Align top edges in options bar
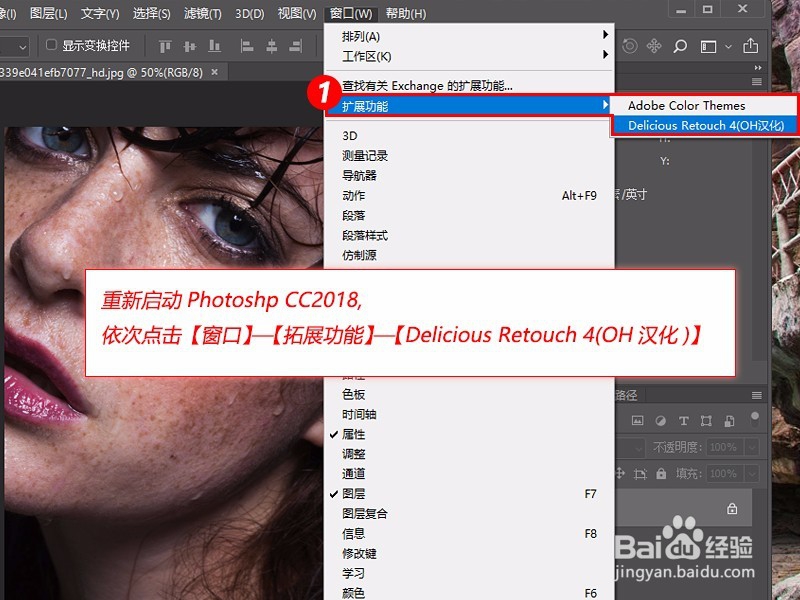800x600 pixels. coord(165,46)
